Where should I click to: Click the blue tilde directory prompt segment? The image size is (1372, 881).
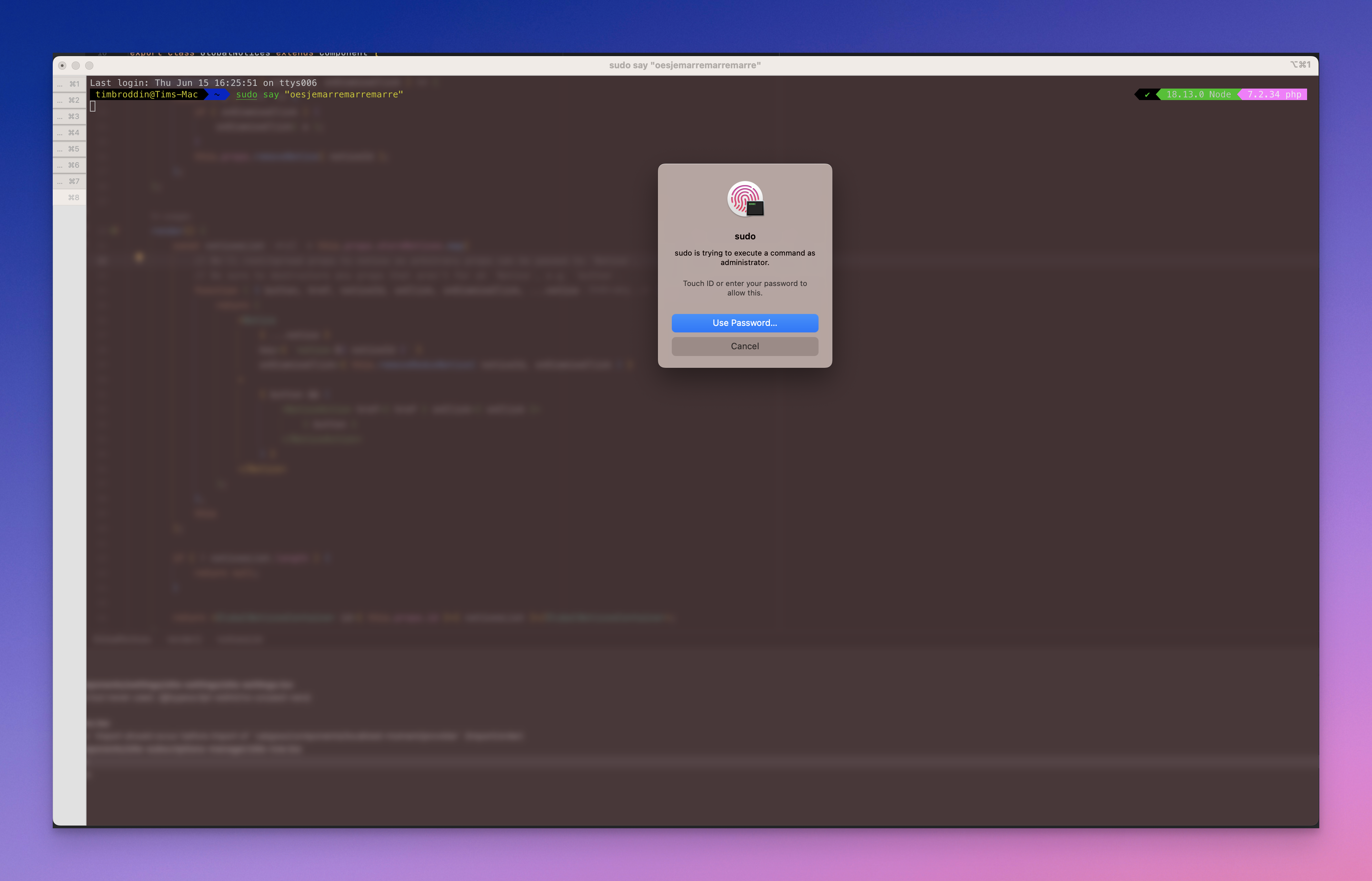[217, 94]
